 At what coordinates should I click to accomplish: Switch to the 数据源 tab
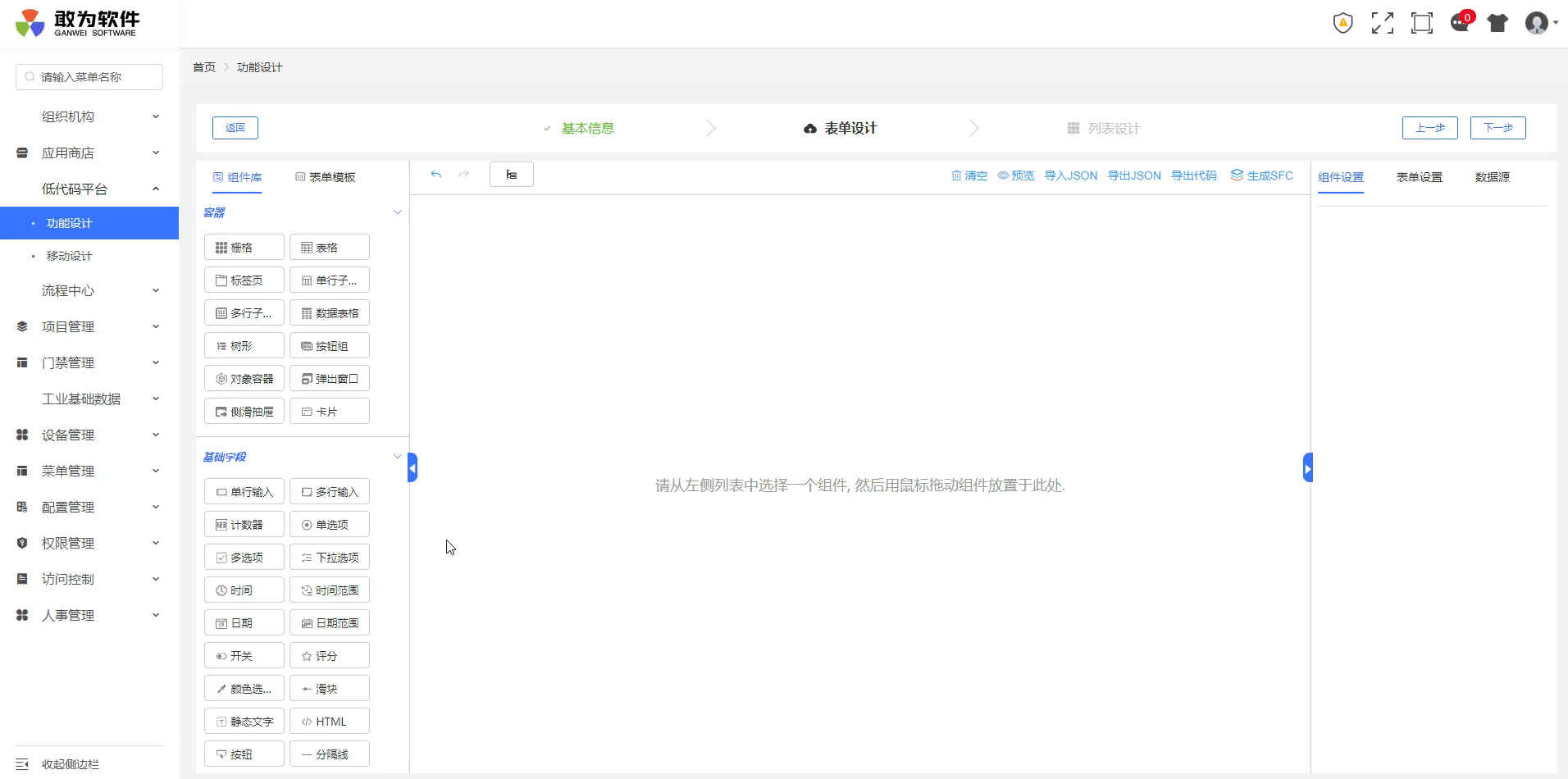(x=1492, y=177)
